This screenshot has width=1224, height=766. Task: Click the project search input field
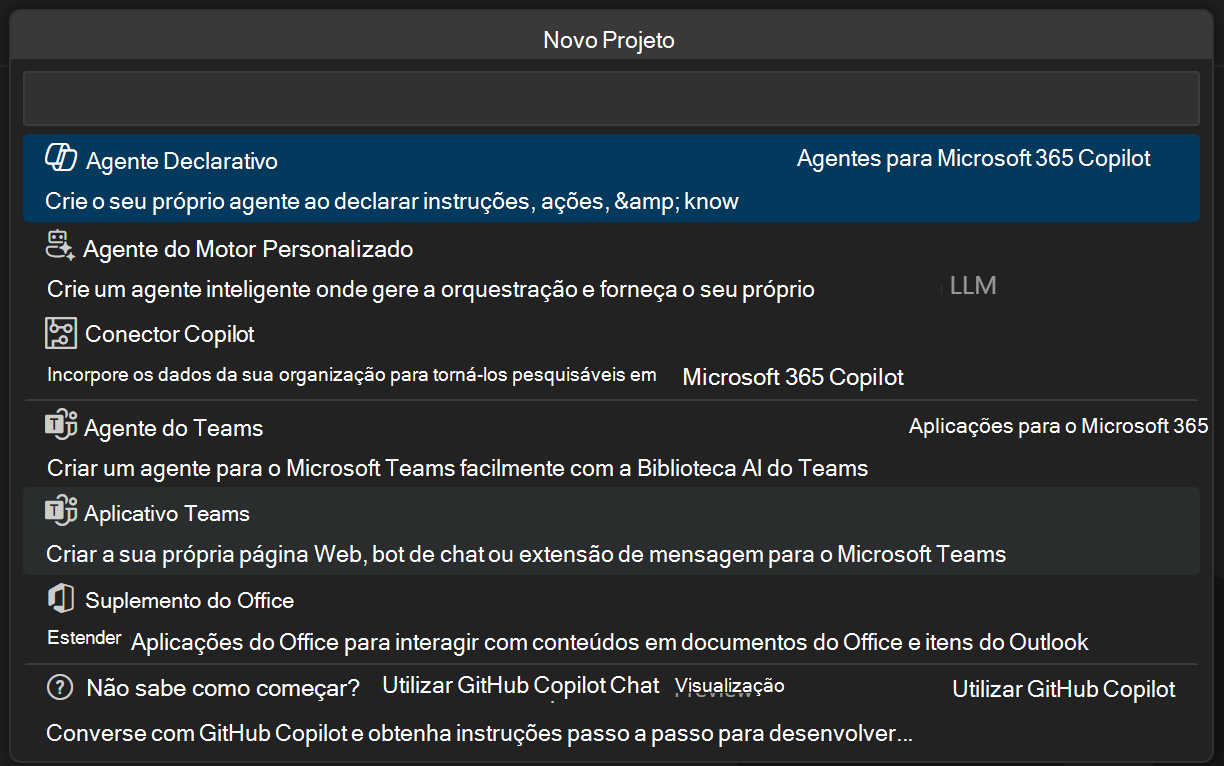pos(610,98)
